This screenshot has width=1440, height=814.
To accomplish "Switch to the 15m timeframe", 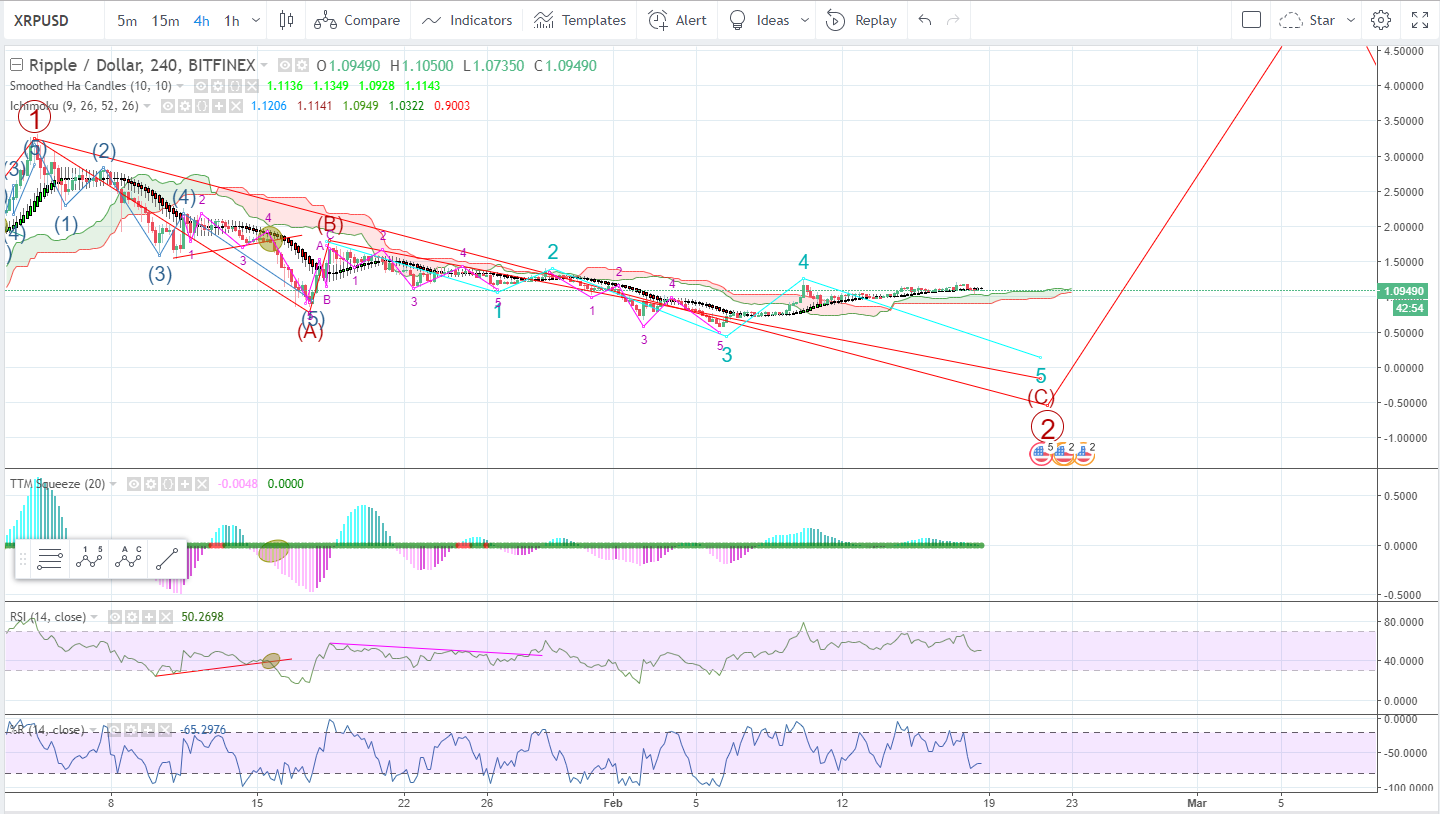I will pyautogui.click(x=165, y=20).
